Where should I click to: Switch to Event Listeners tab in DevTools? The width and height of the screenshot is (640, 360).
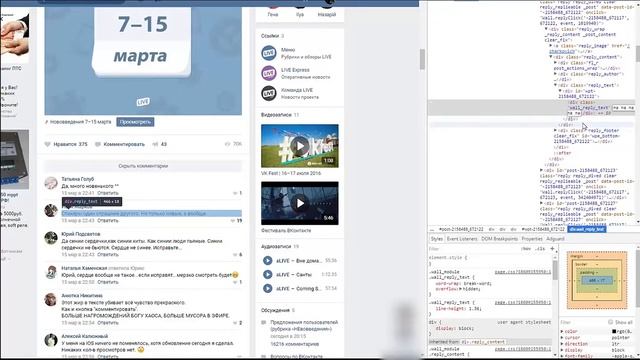pyautogui.click(x=462, y=239)
